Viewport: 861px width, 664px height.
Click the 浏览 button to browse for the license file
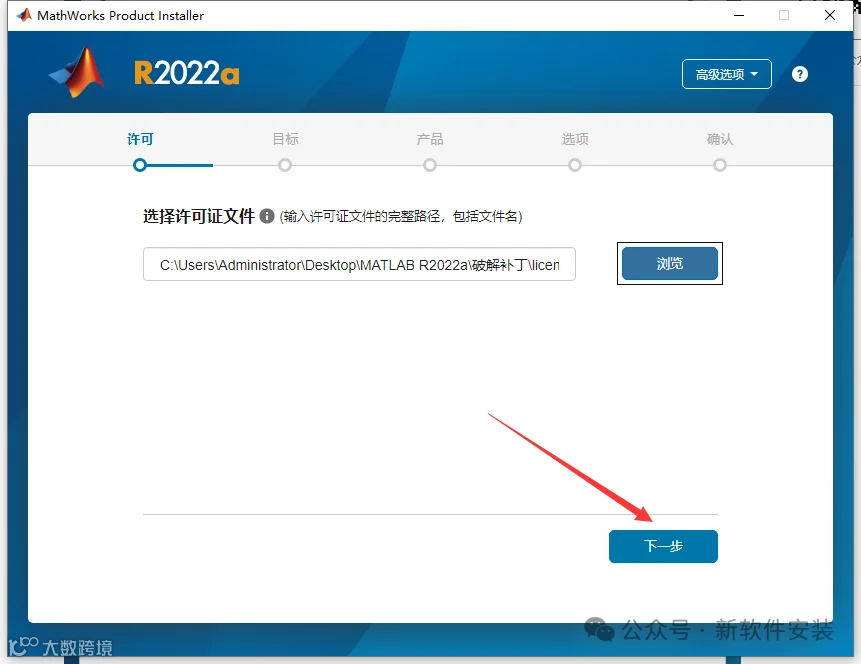(x=670, y=264)
